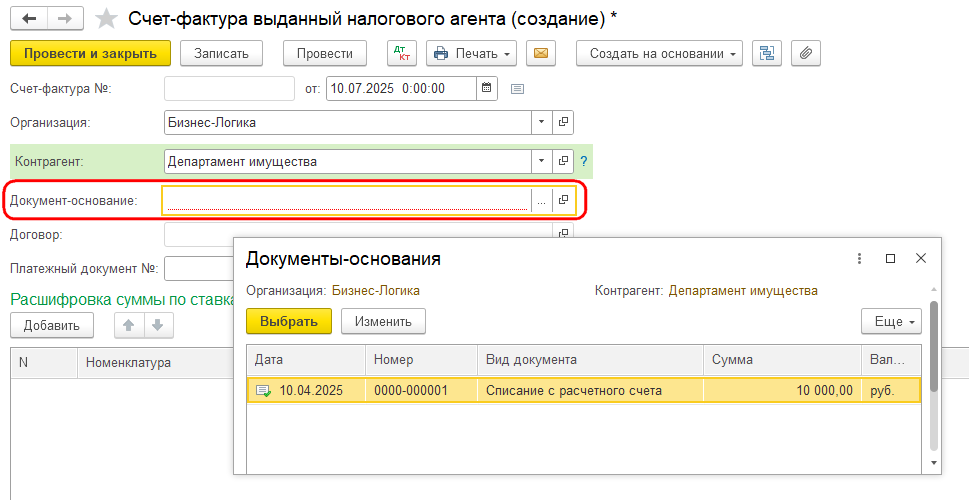
Task: Open the Контрагент record with its open button
Action: tap(563, 161)
